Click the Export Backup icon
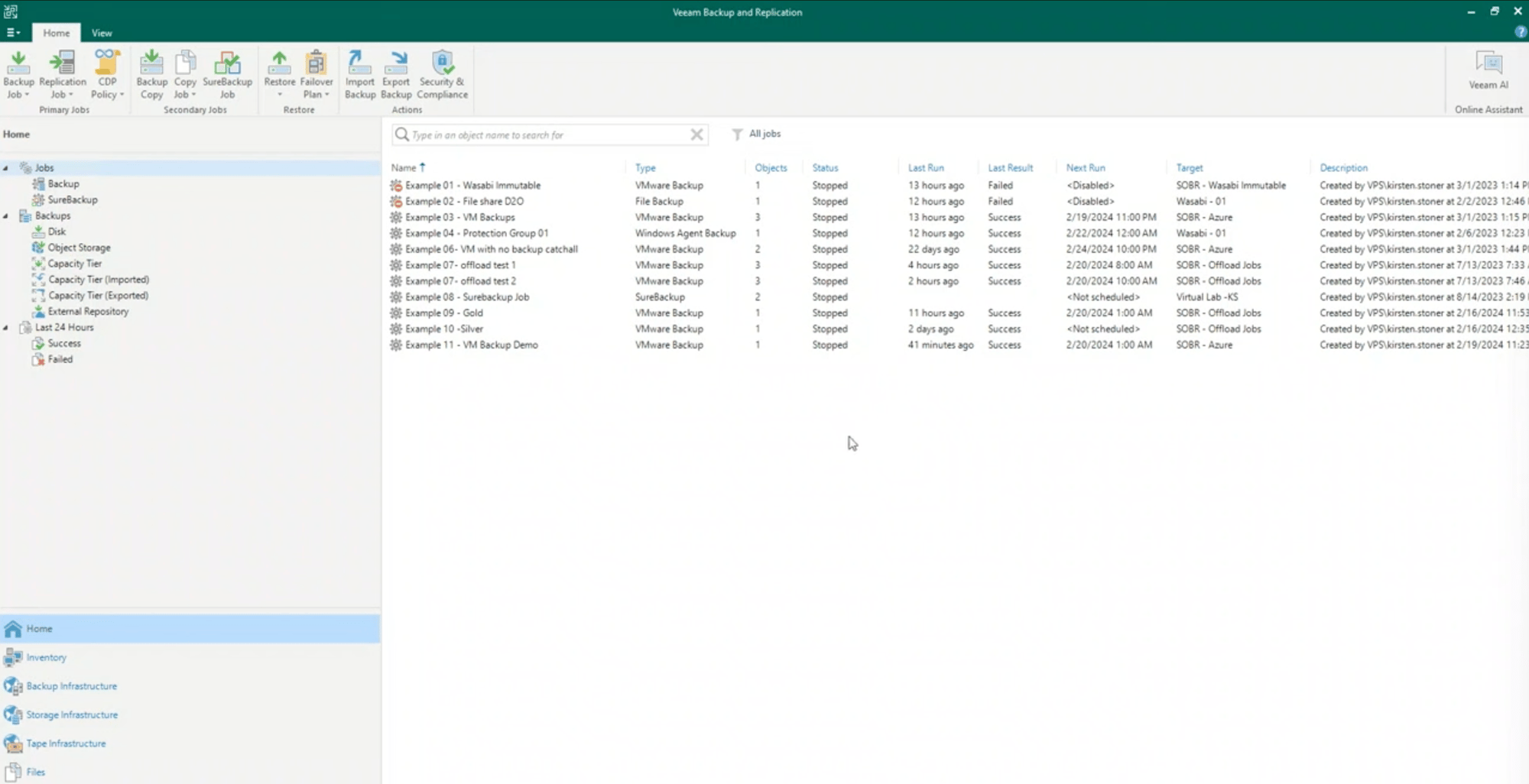 [x=395, y=73]
